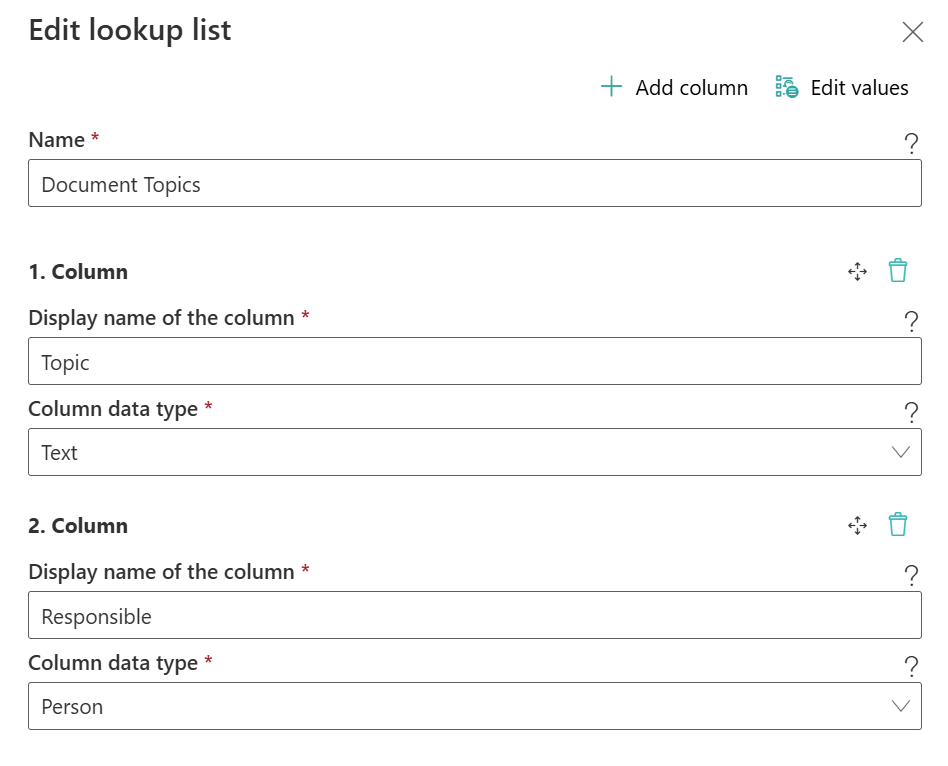The image size is (948, 766).
Task: Click the Add column button label
Action: [691, 88]
